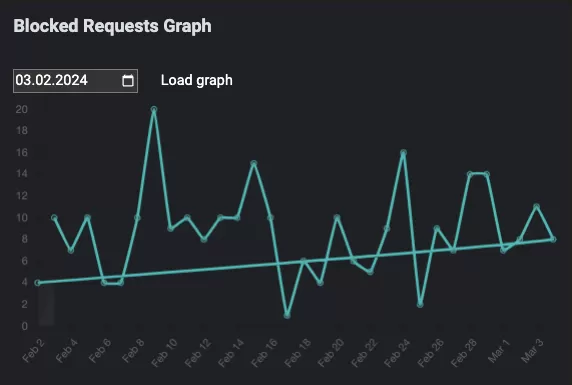Select the data point at value 16
The image size is (572, 385).
403,153
